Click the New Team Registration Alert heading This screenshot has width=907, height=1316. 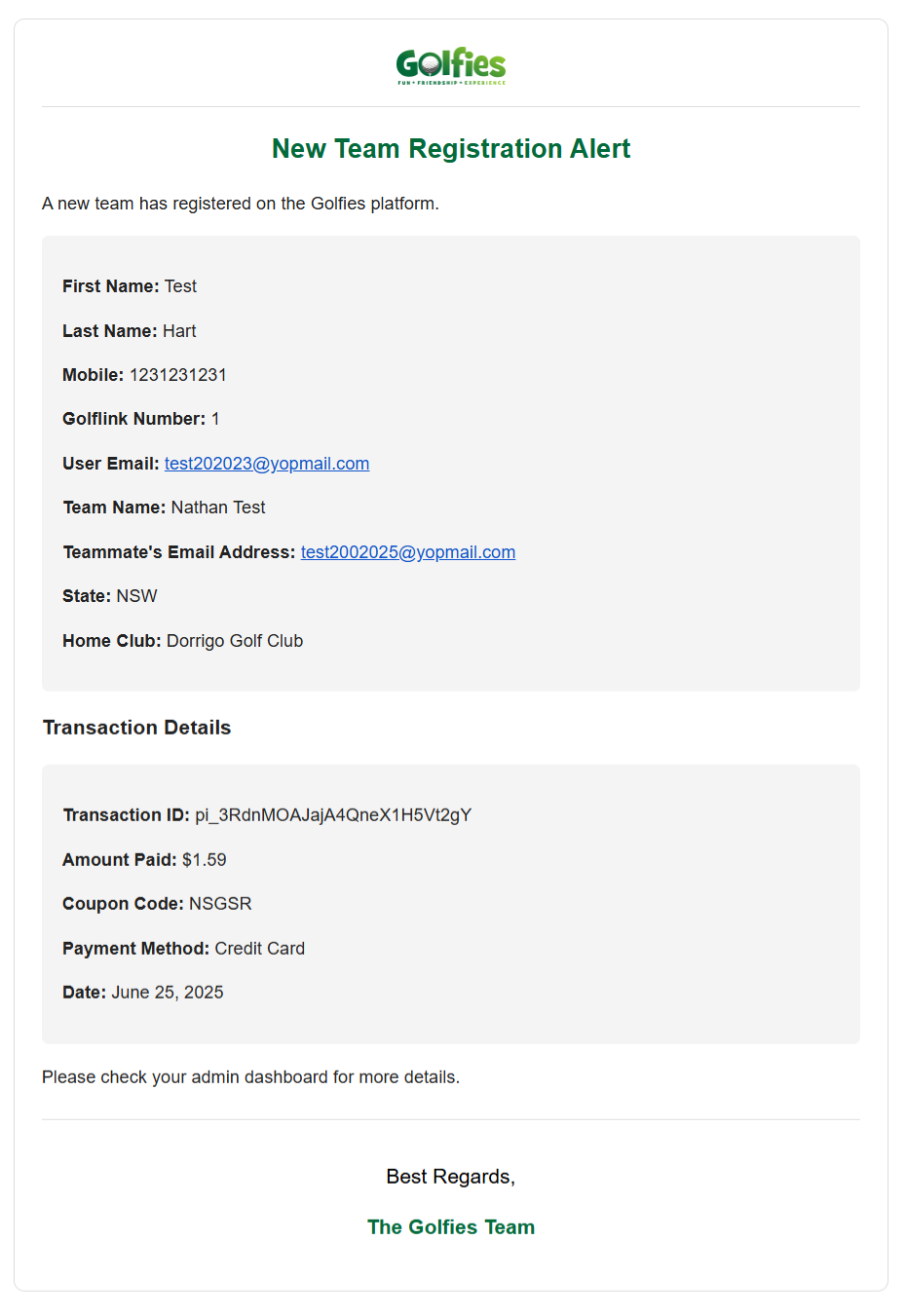coord(450,149)
